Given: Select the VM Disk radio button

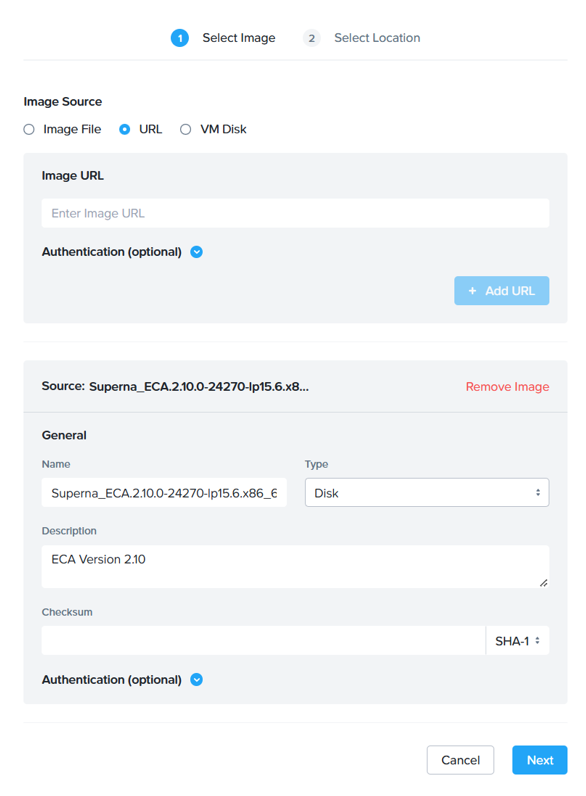Looking at the screenshot, I should [x=186, y=129].
